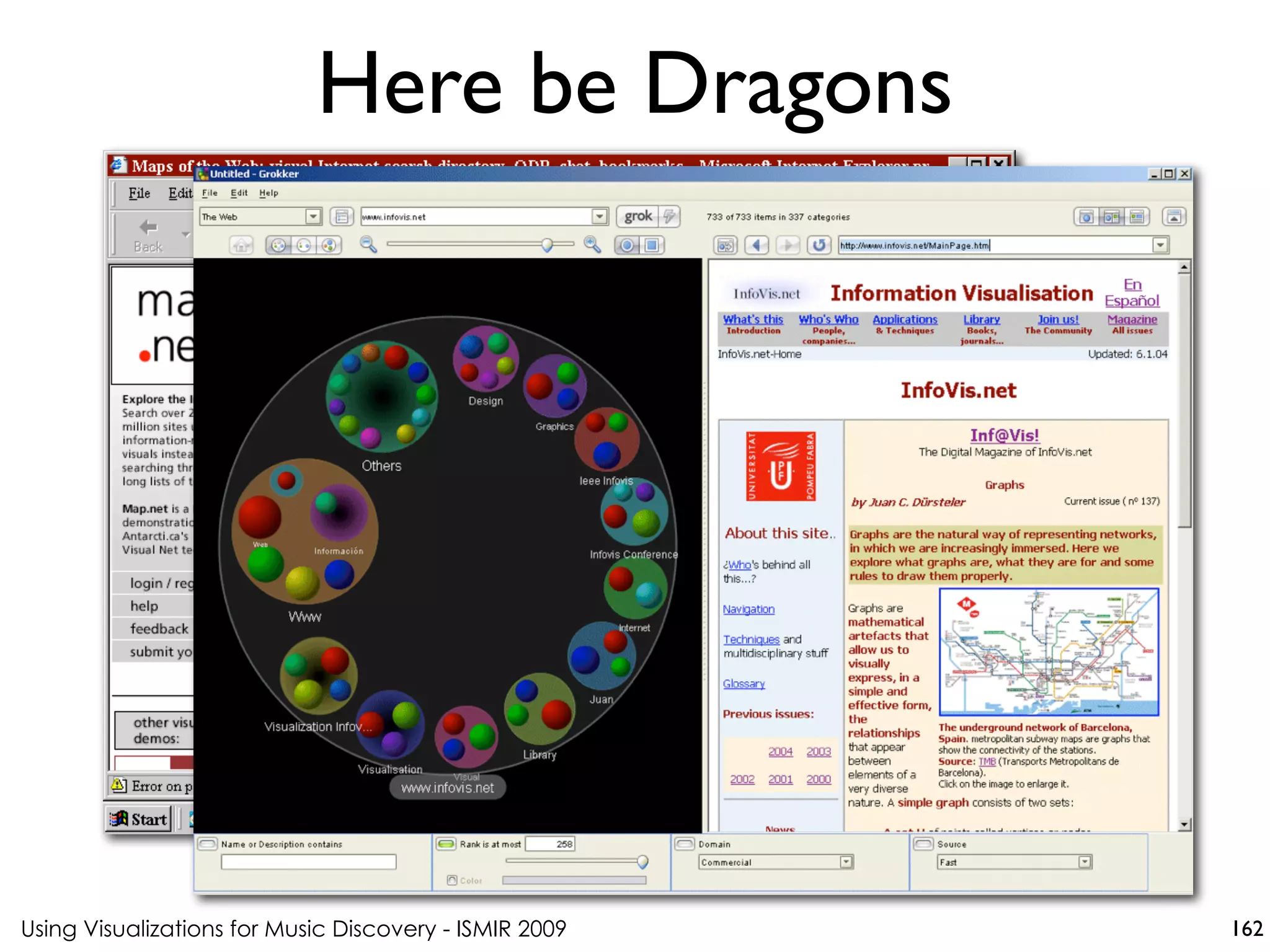Viewport: 1270px width, 952px height.
Task: Click the Rank value field showing 258
Action: coord(550,844)
